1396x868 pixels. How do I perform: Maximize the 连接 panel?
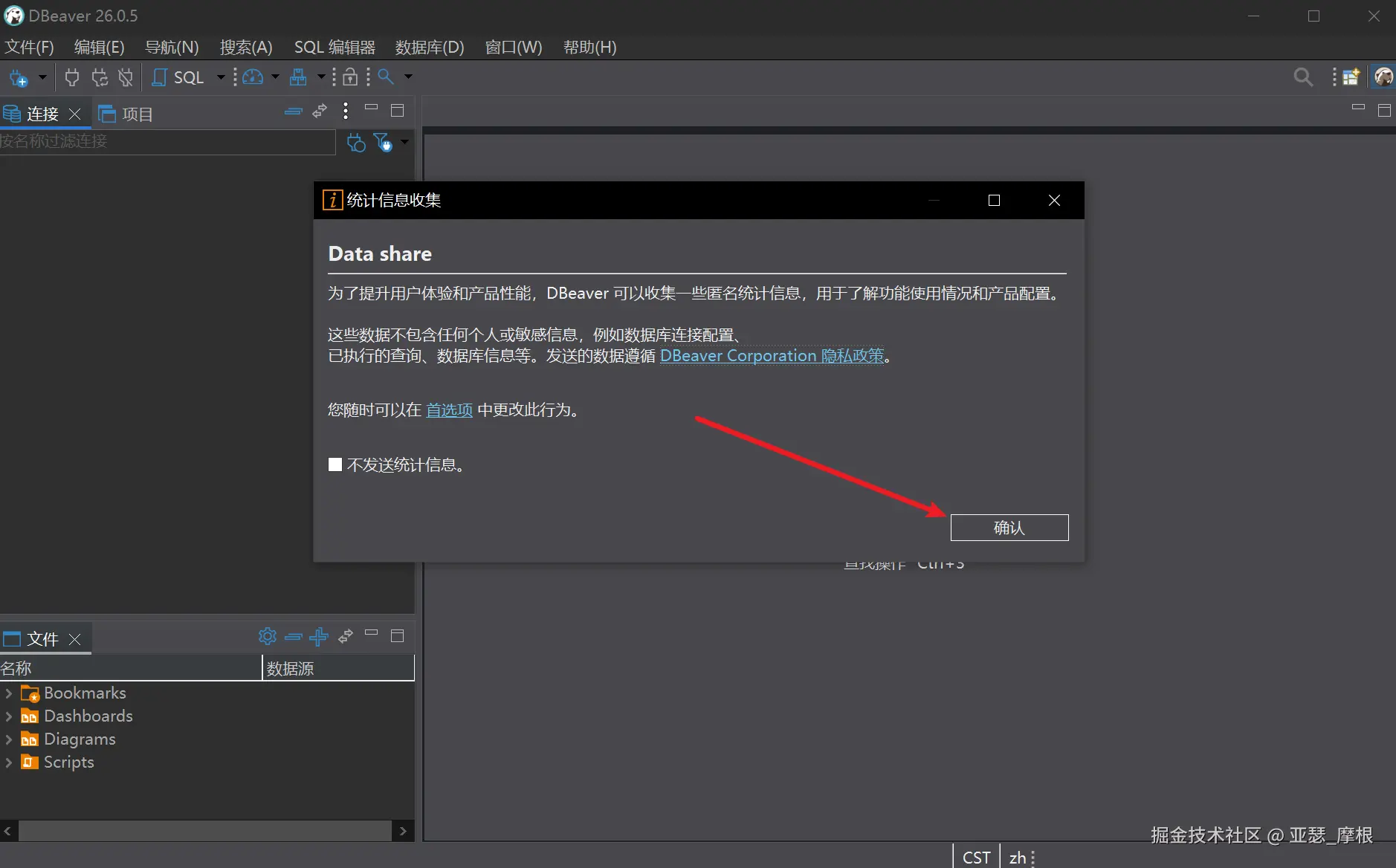pos(398,111)
